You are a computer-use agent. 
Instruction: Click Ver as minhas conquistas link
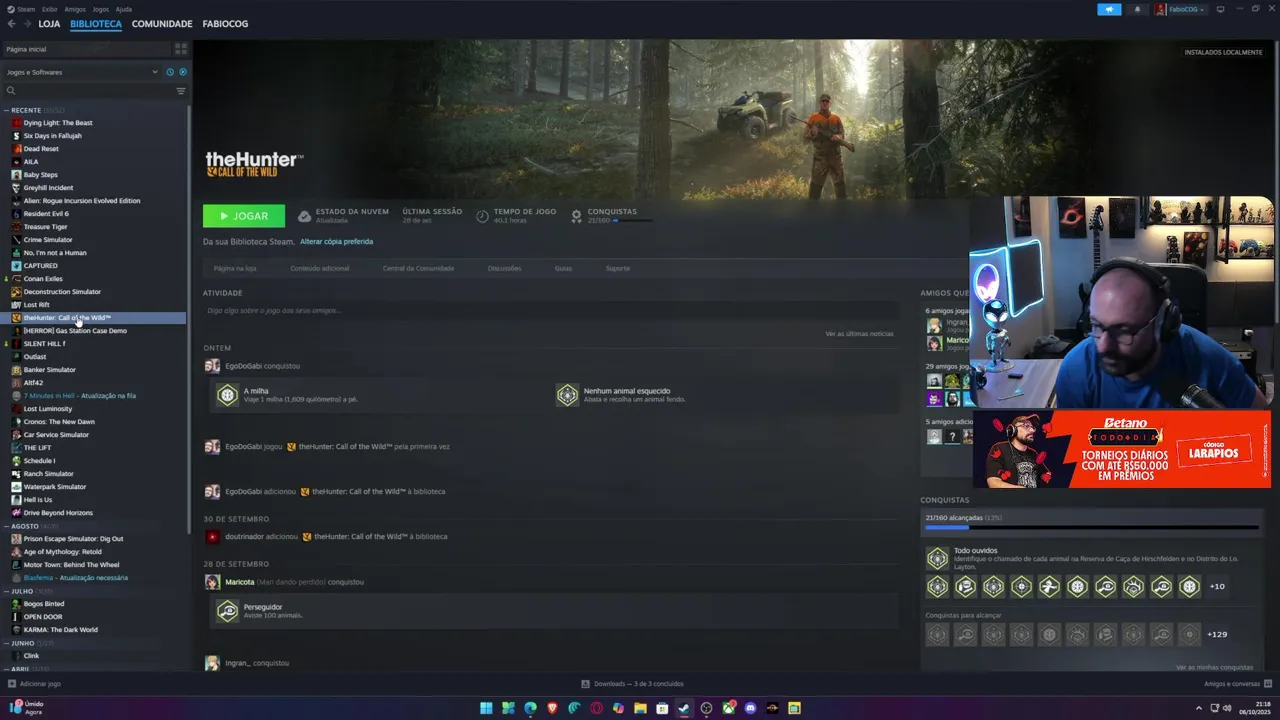1214,667
